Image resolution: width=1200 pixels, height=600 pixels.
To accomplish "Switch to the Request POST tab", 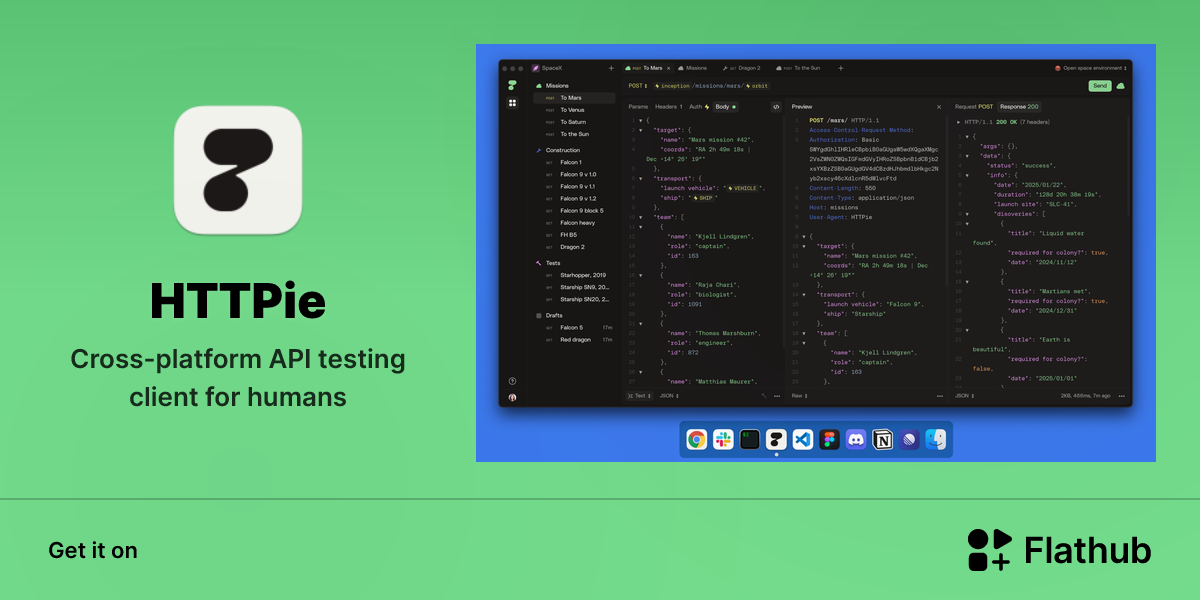I will [x=974, y=106].
